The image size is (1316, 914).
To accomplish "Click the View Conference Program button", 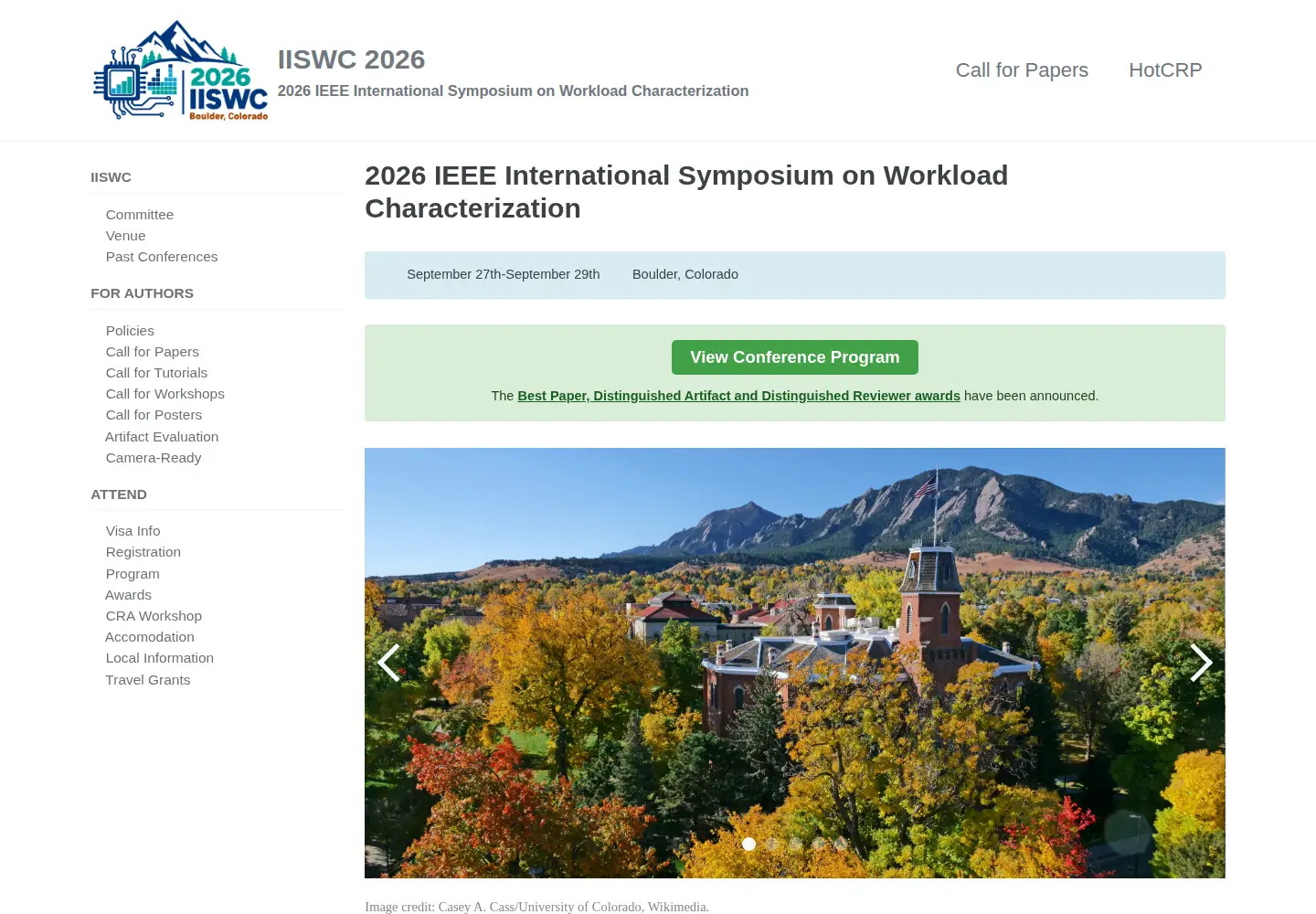I will point(795,357).
